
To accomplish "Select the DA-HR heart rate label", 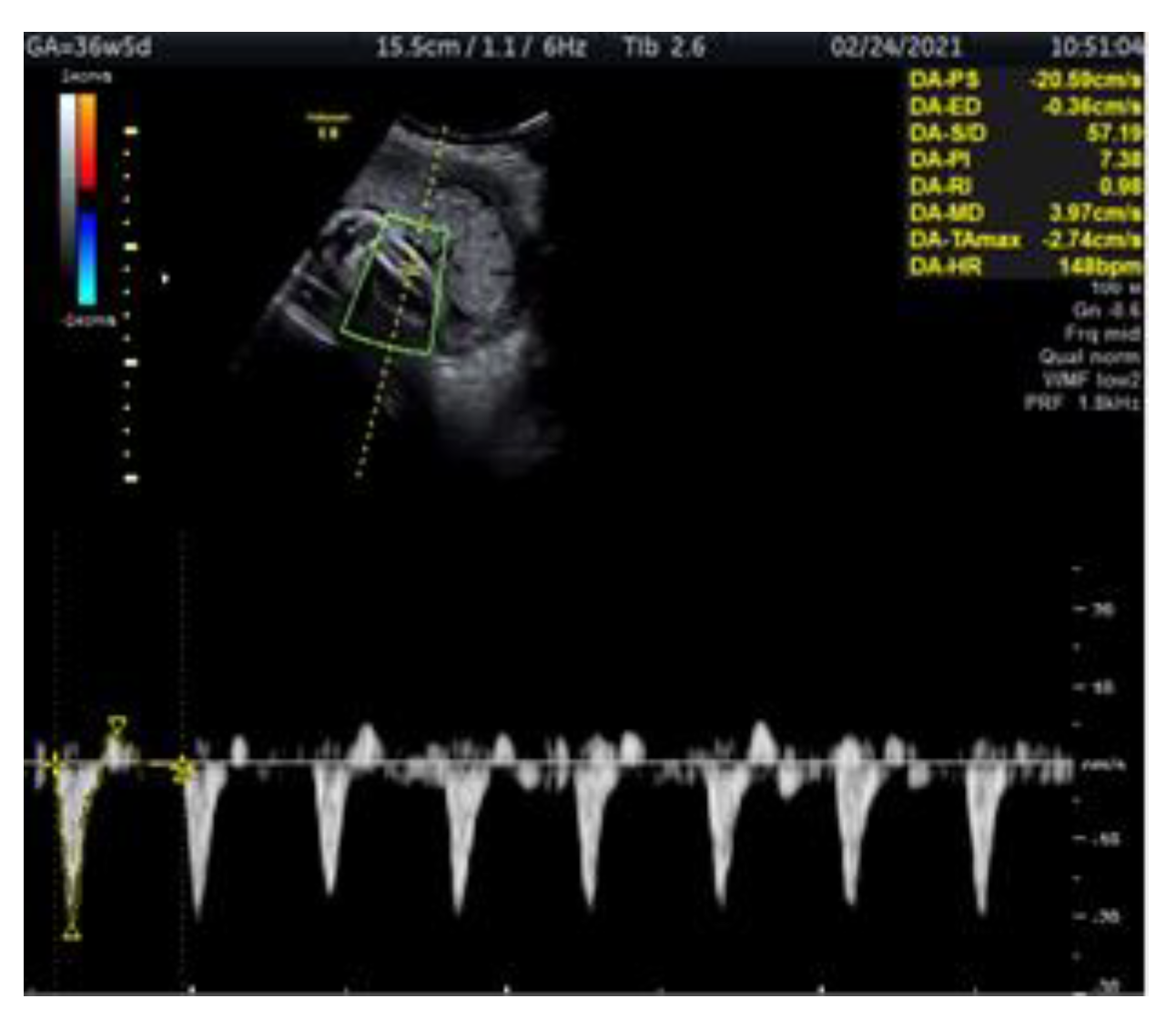I will coord(945,267).
